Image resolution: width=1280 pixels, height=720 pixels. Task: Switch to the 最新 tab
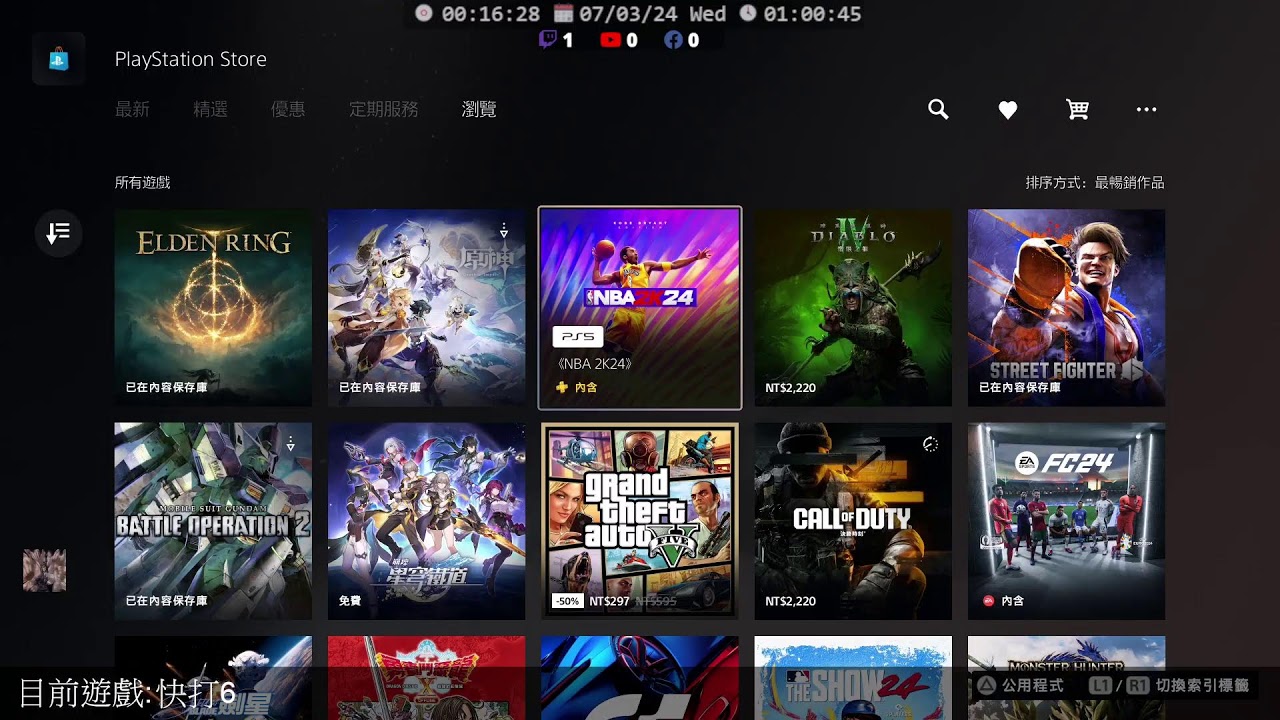point(132,110)
